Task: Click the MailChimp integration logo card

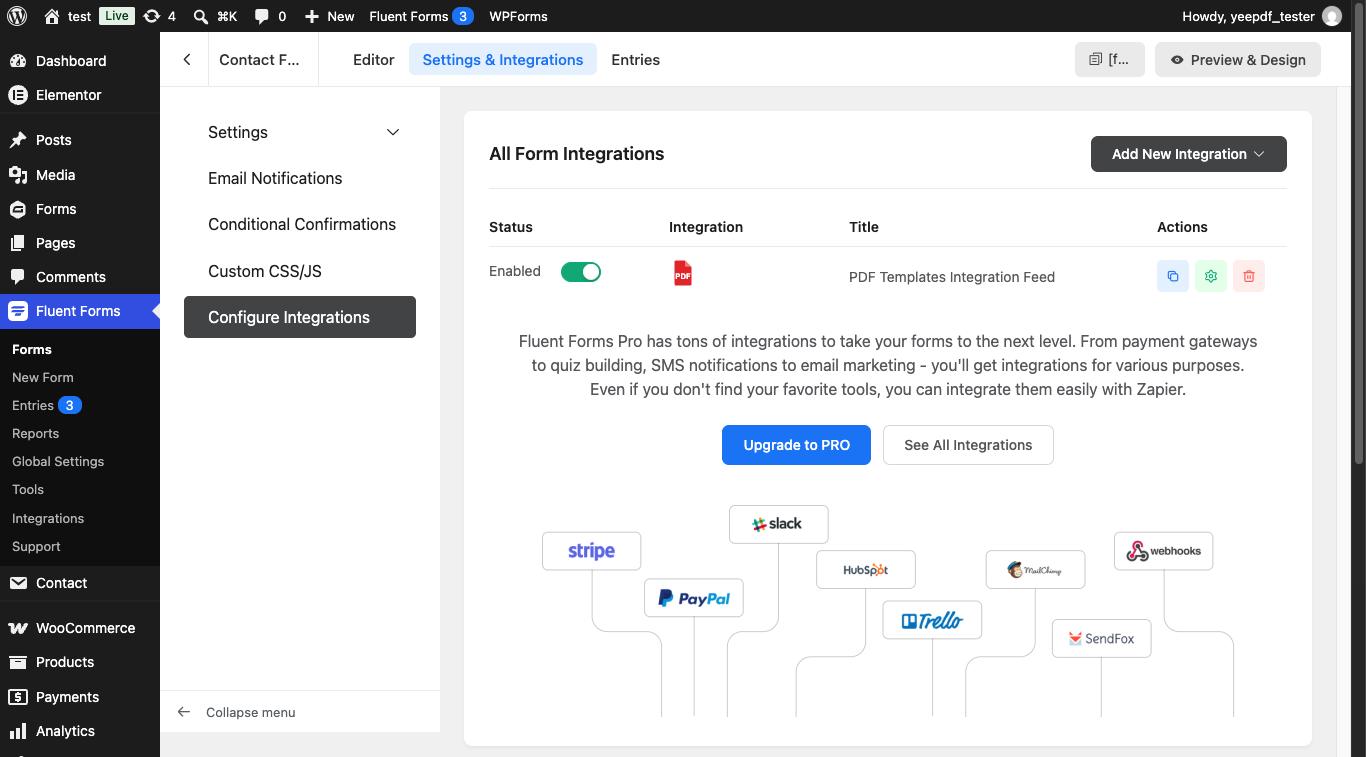Action: [x=1035, y=570]
